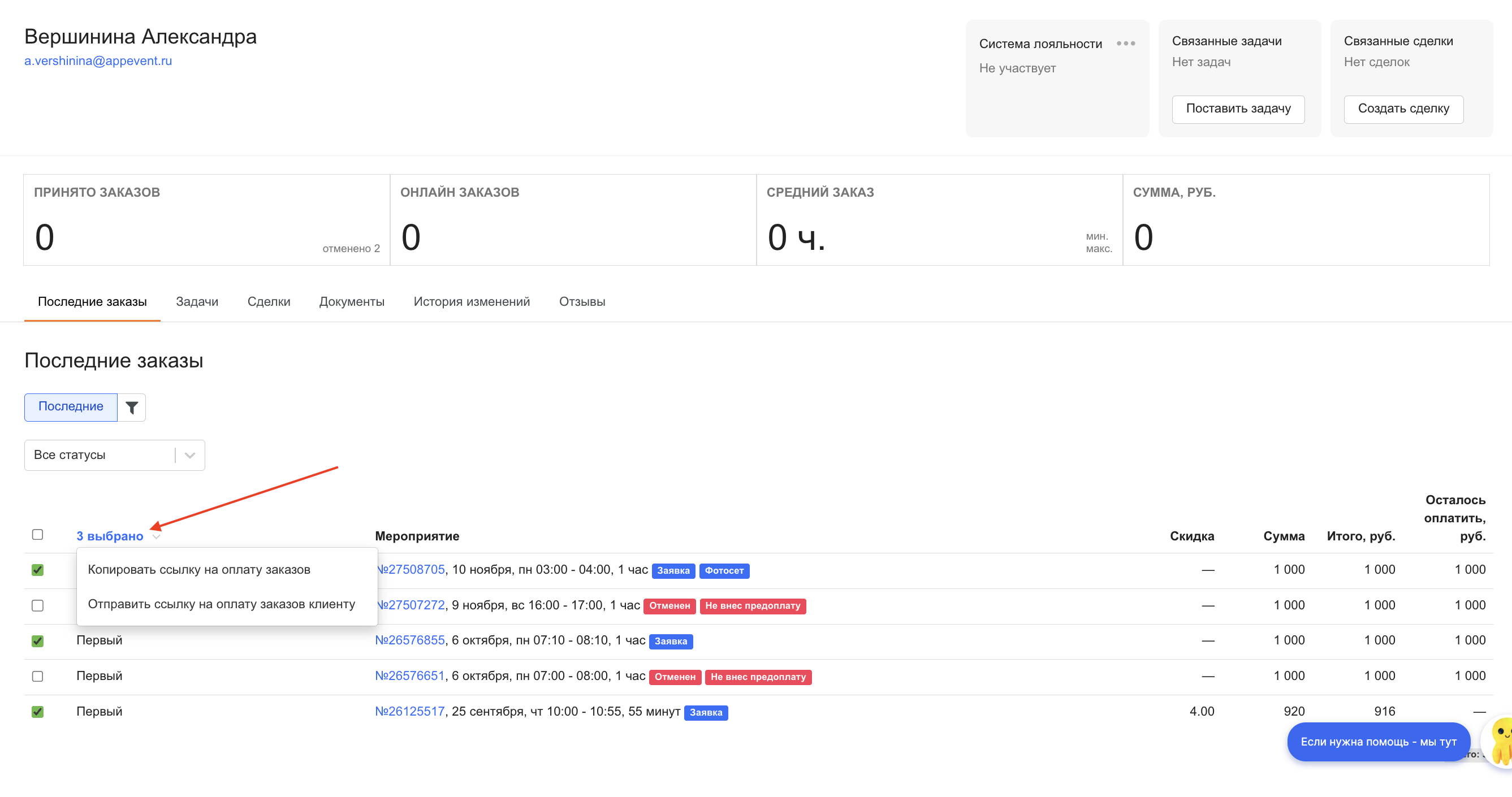Screen dimensions: 1512x797
Task: Click the blue Фотосет badge
Action: 724,570
